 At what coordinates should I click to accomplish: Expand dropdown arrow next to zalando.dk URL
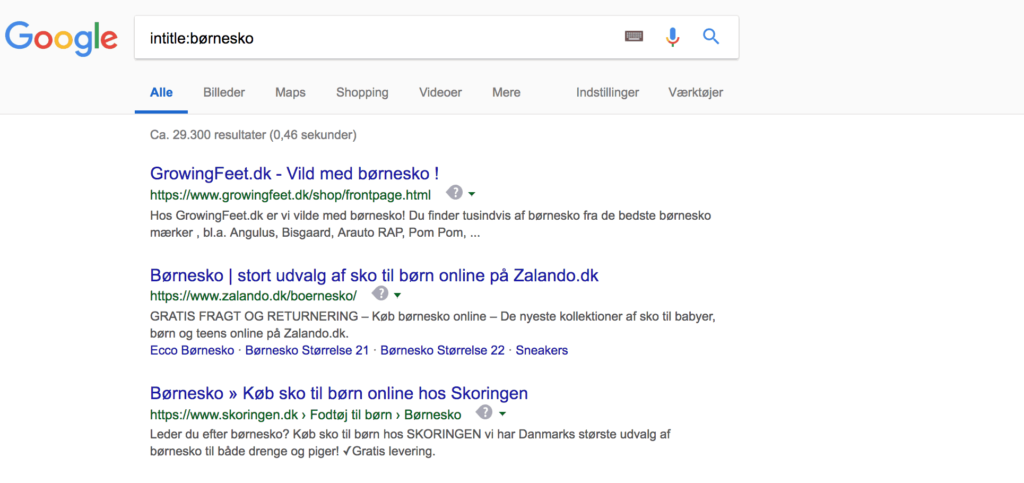coord(398,295)
